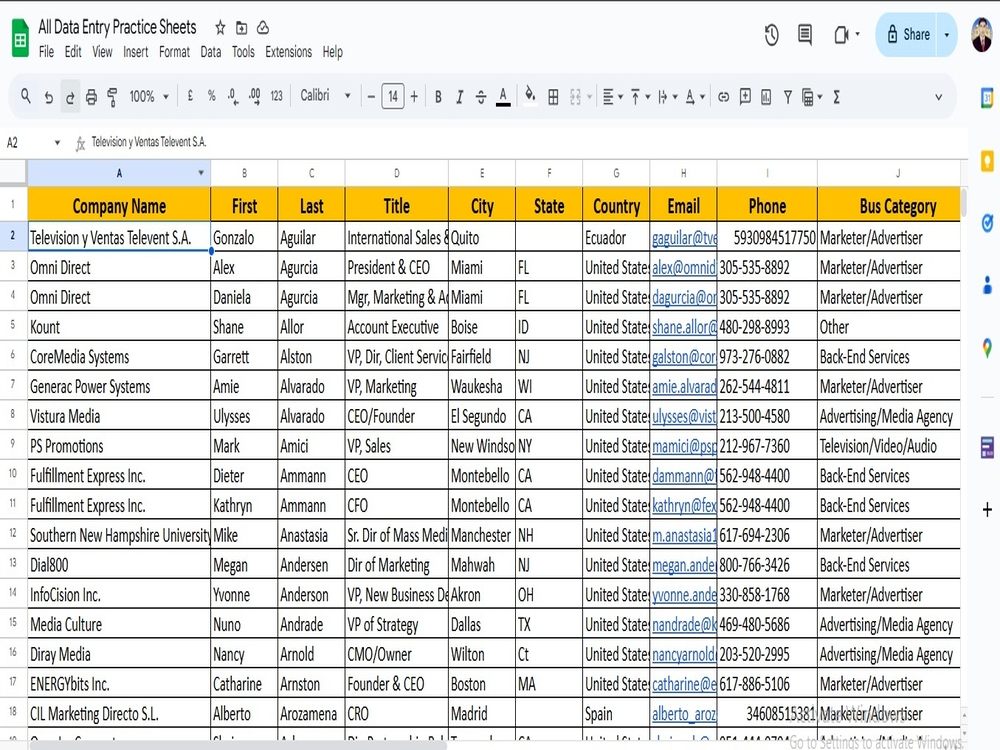
Task: Increase font size with plus button
Action: (x=414, y=97)
